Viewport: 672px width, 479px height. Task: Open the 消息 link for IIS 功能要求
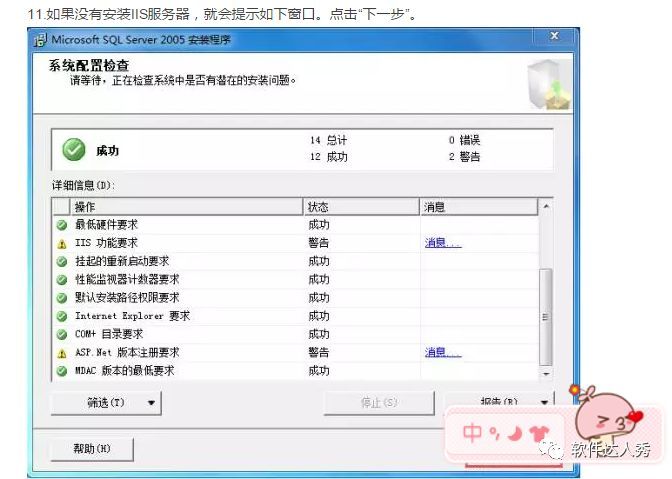pos(443,243)
